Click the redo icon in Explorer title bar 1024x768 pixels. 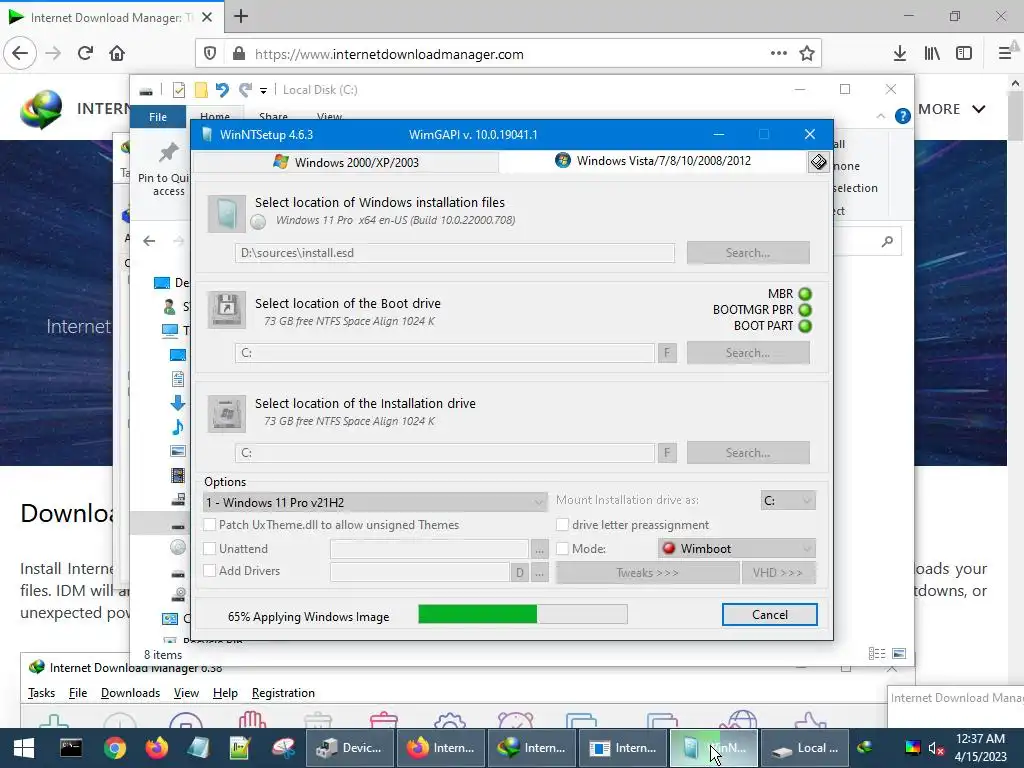pos(245,90)
